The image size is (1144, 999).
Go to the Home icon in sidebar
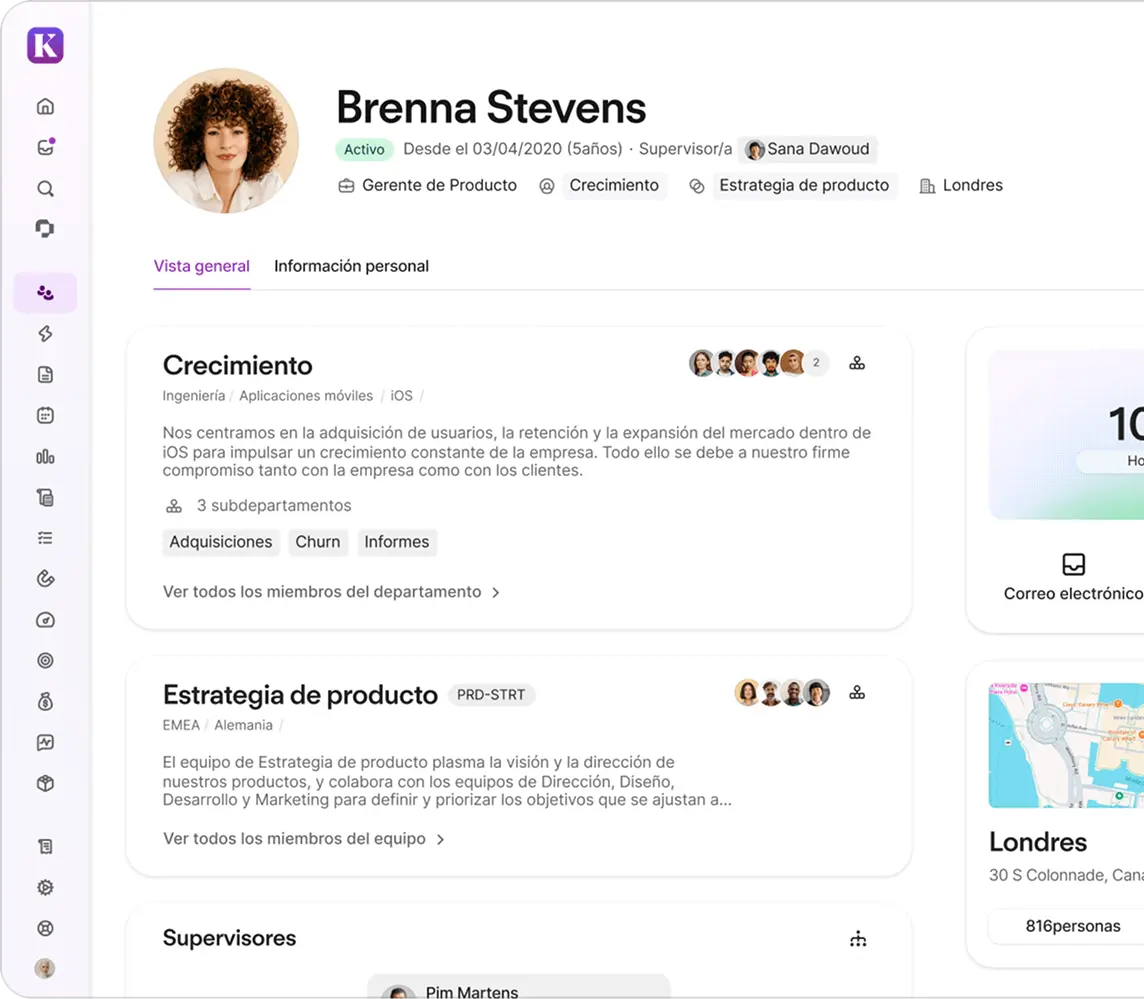coord(45,107)
